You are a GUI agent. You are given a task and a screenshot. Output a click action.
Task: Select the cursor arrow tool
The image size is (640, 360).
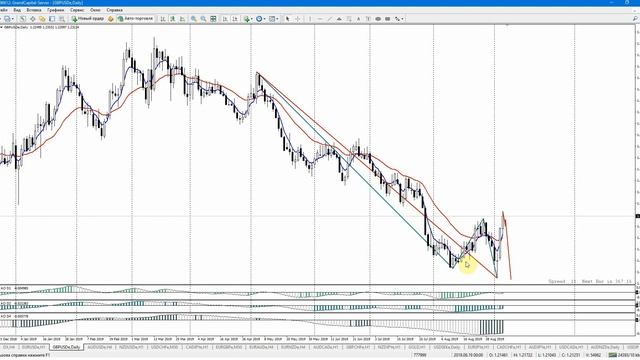pos(288,19)
